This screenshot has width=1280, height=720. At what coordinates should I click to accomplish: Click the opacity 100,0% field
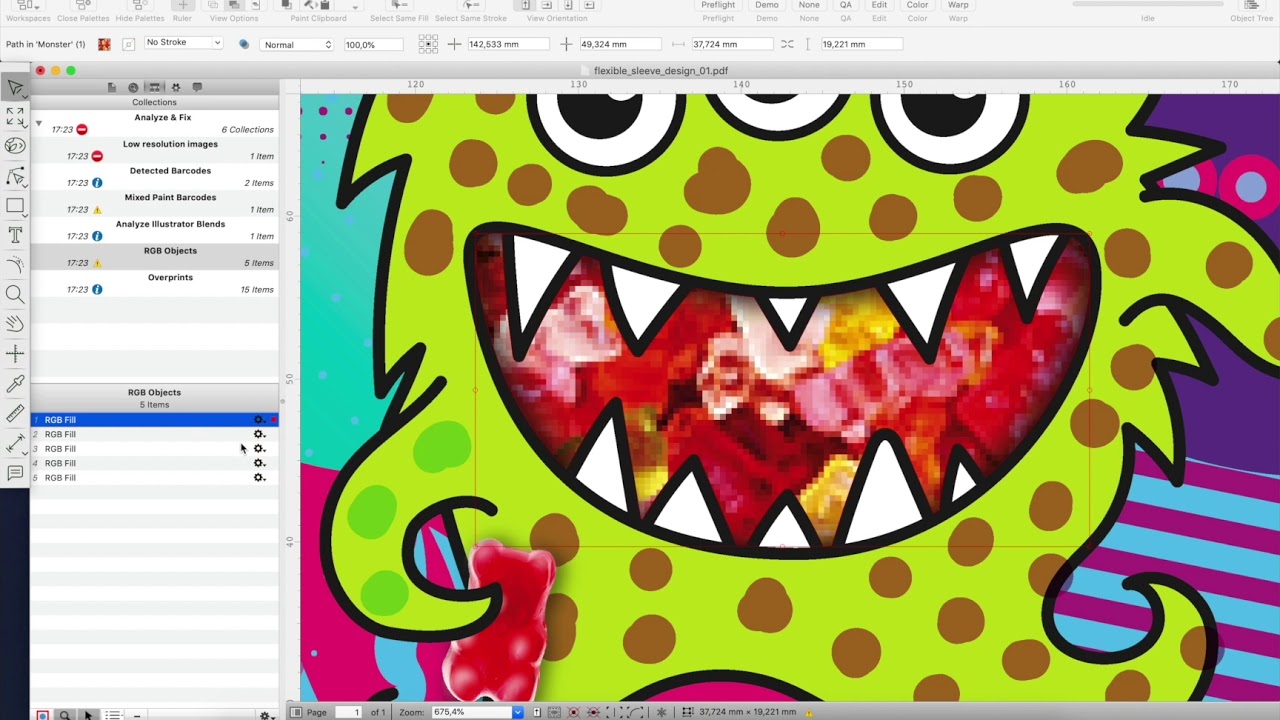372,45
